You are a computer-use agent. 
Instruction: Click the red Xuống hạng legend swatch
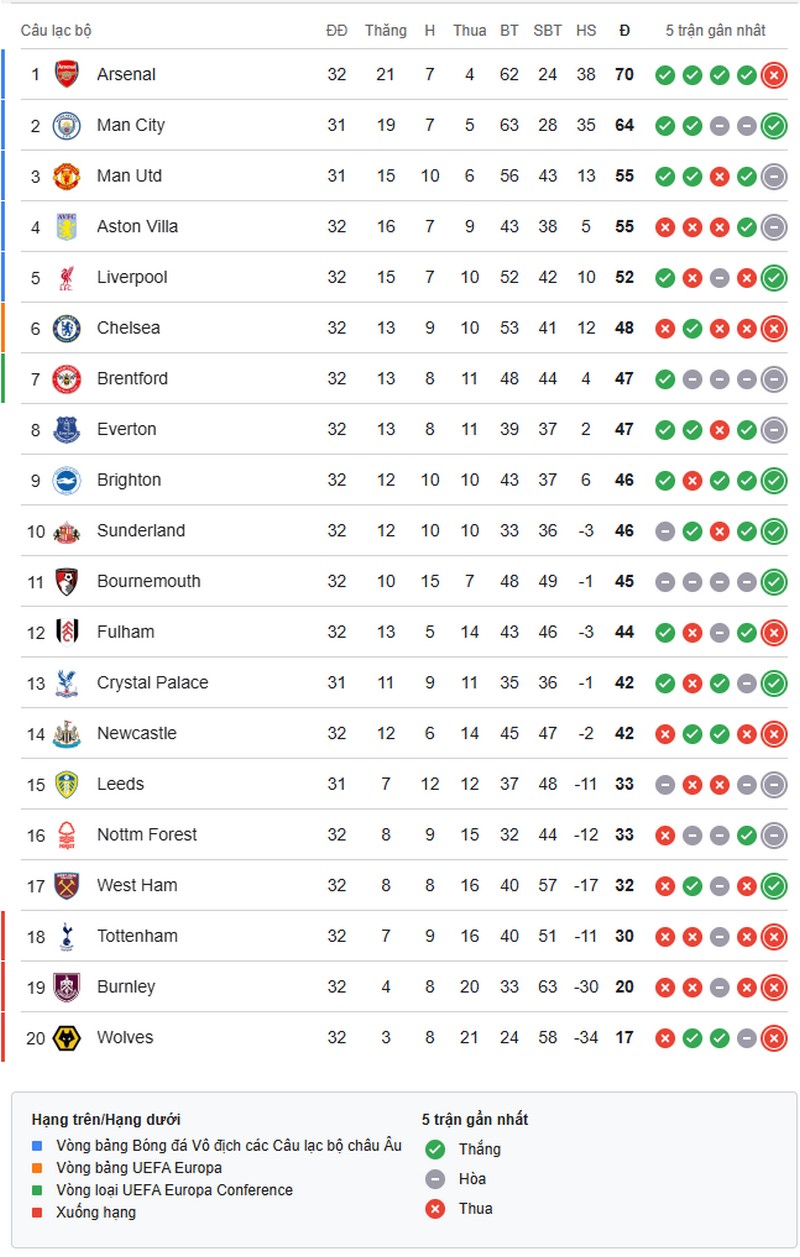click(x=37, y=1212)
